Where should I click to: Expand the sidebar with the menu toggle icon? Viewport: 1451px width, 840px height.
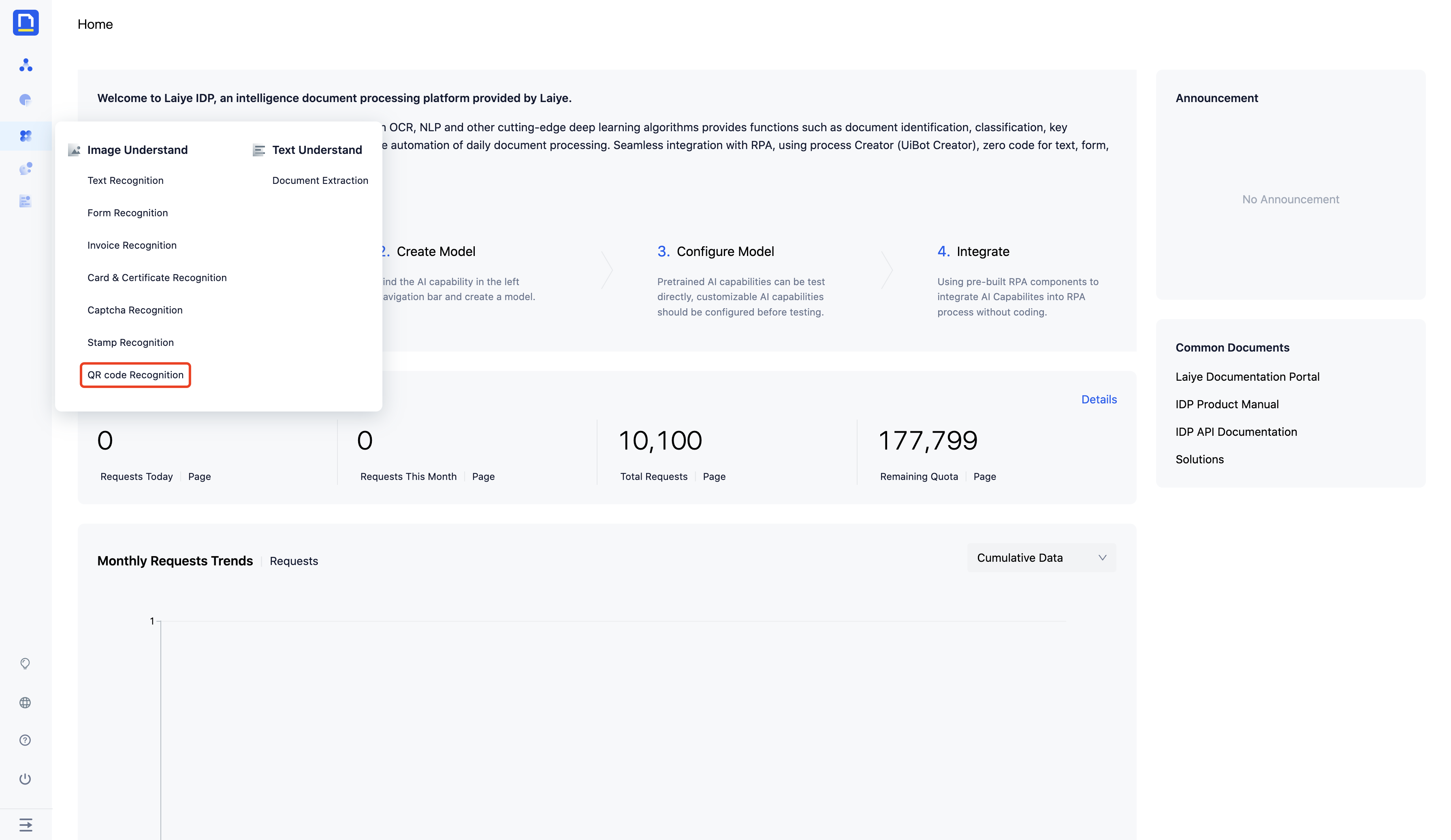pos(26,825)
